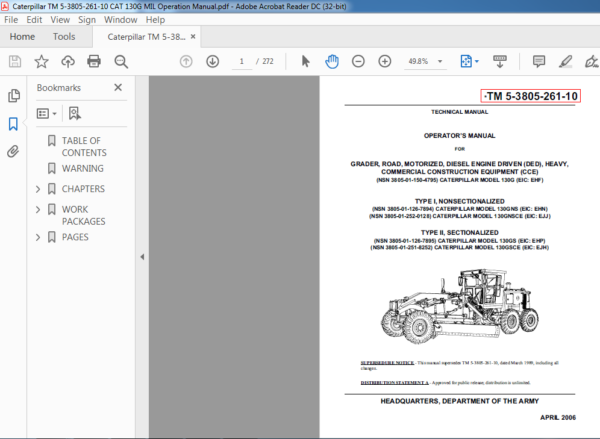Add document to starred with star icon
Viewport: 600px width, 439px height.
(x=41, y=61)
